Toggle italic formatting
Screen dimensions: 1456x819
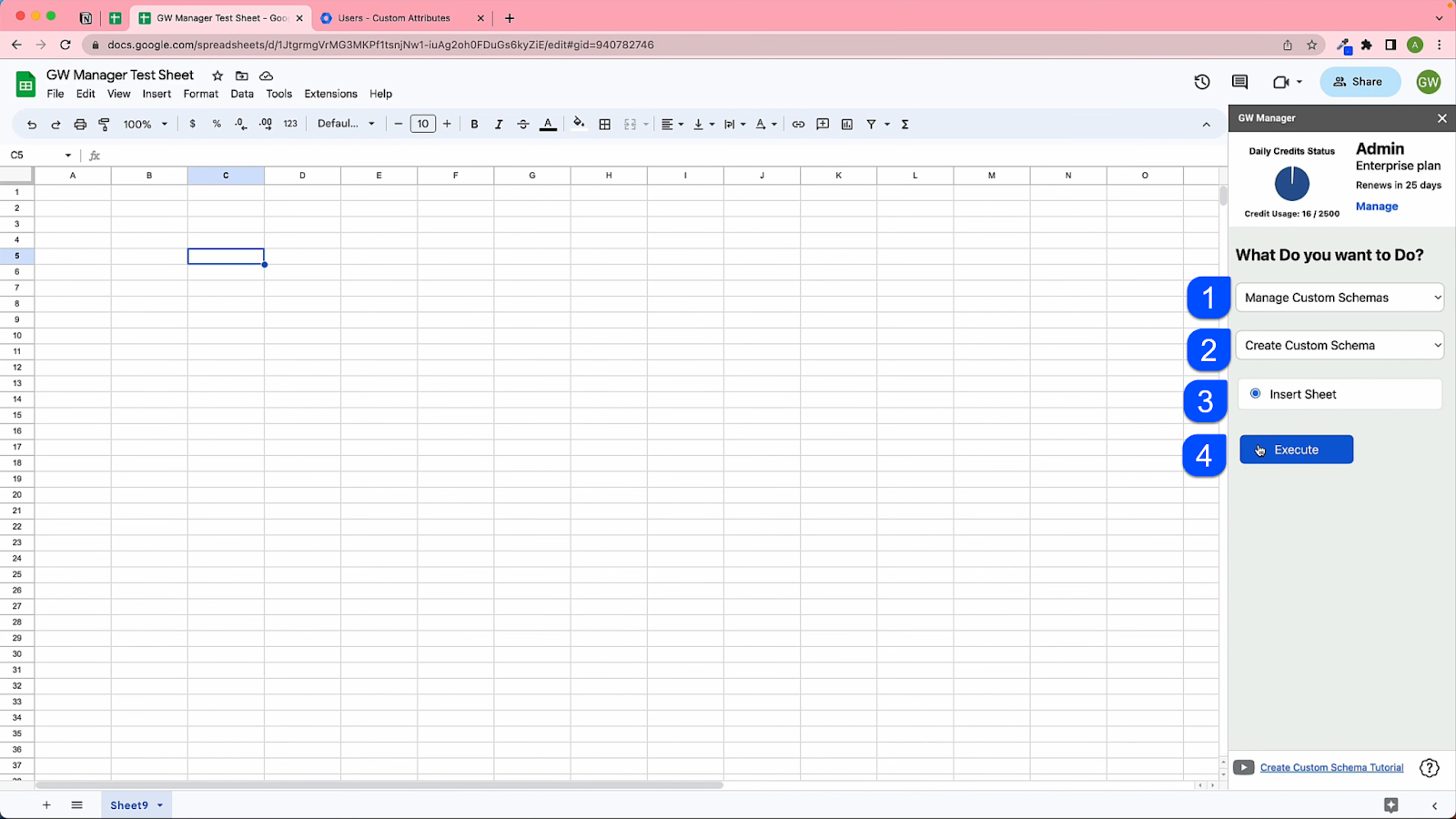point(499,124)
